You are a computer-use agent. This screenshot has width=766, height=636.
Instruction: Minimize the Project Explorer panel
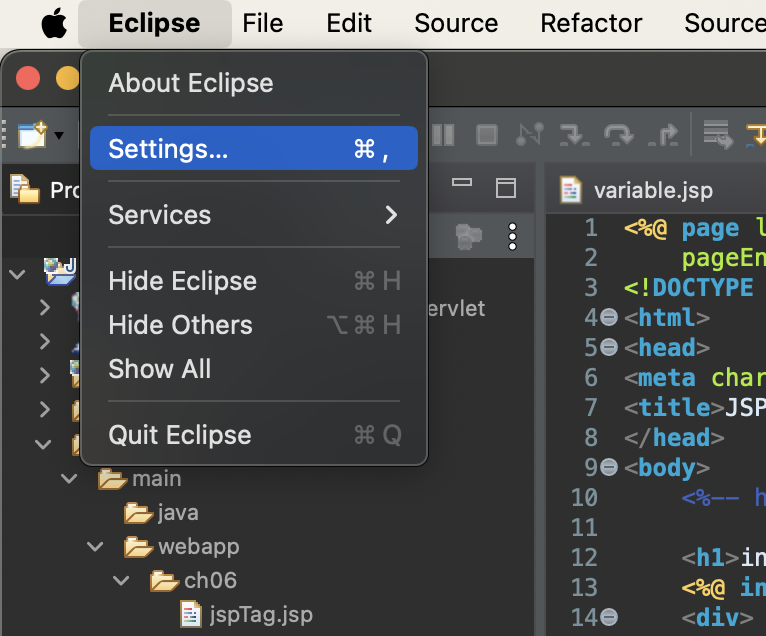click(x=462, y=186)
